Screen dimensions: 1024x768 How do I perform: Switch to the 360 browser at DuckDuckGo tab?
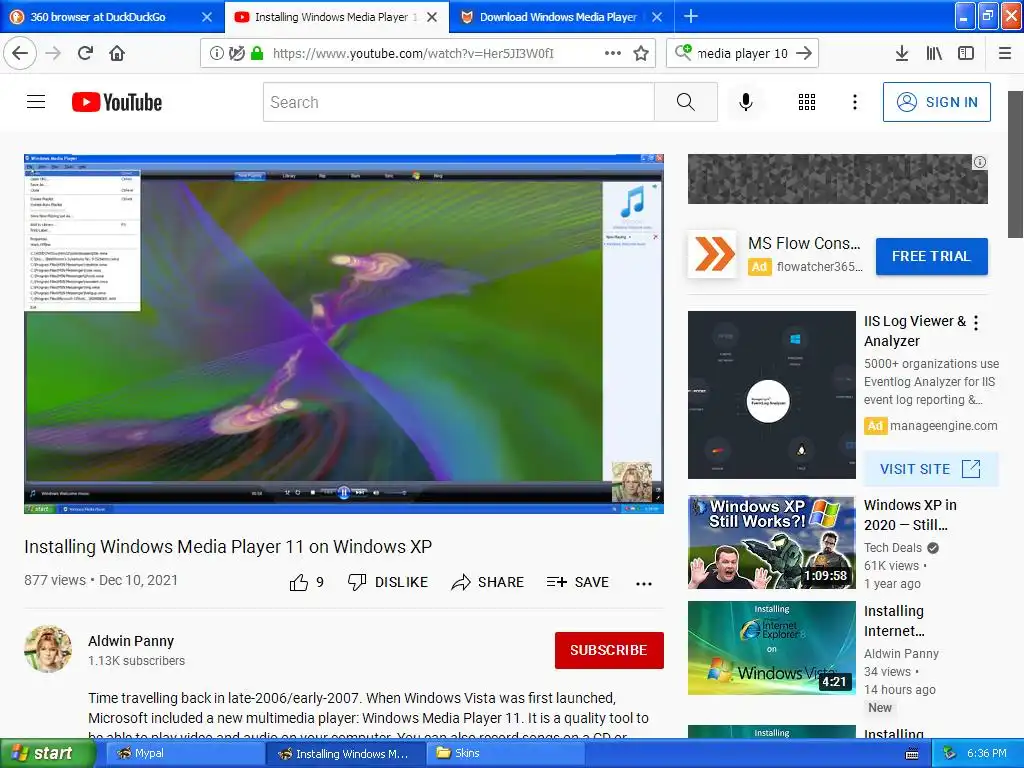click(98, 17)
